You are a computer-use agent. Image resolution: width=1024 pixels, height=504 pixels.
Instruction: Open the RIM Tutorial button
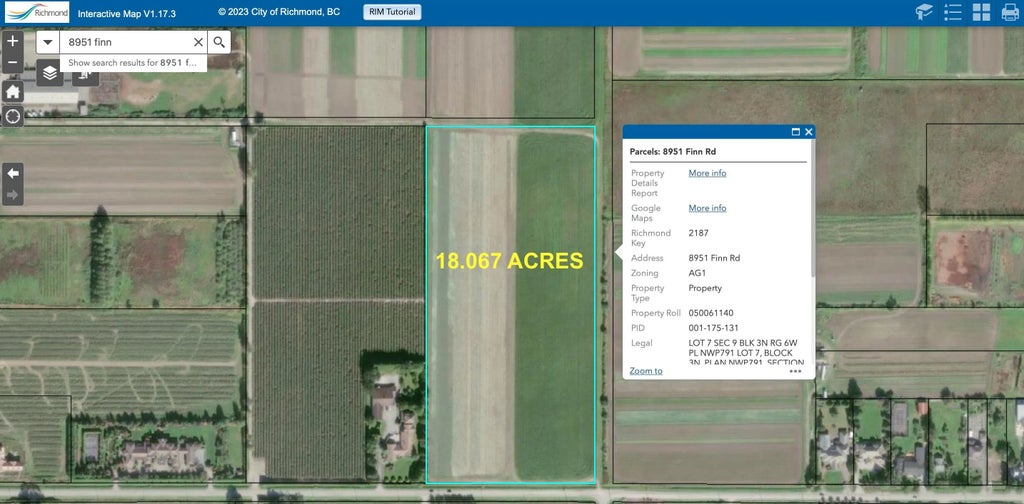(392, 12)
